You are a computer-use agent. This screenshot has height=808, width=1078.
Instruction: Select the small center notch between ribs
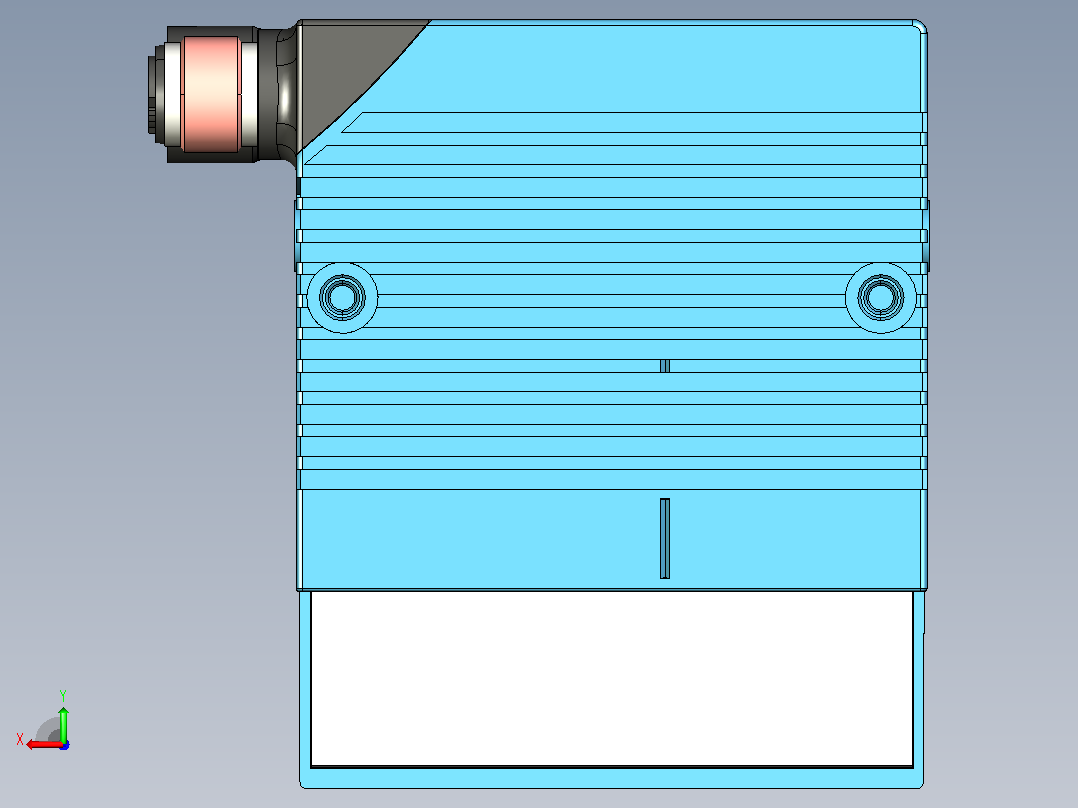click(665, 366)
